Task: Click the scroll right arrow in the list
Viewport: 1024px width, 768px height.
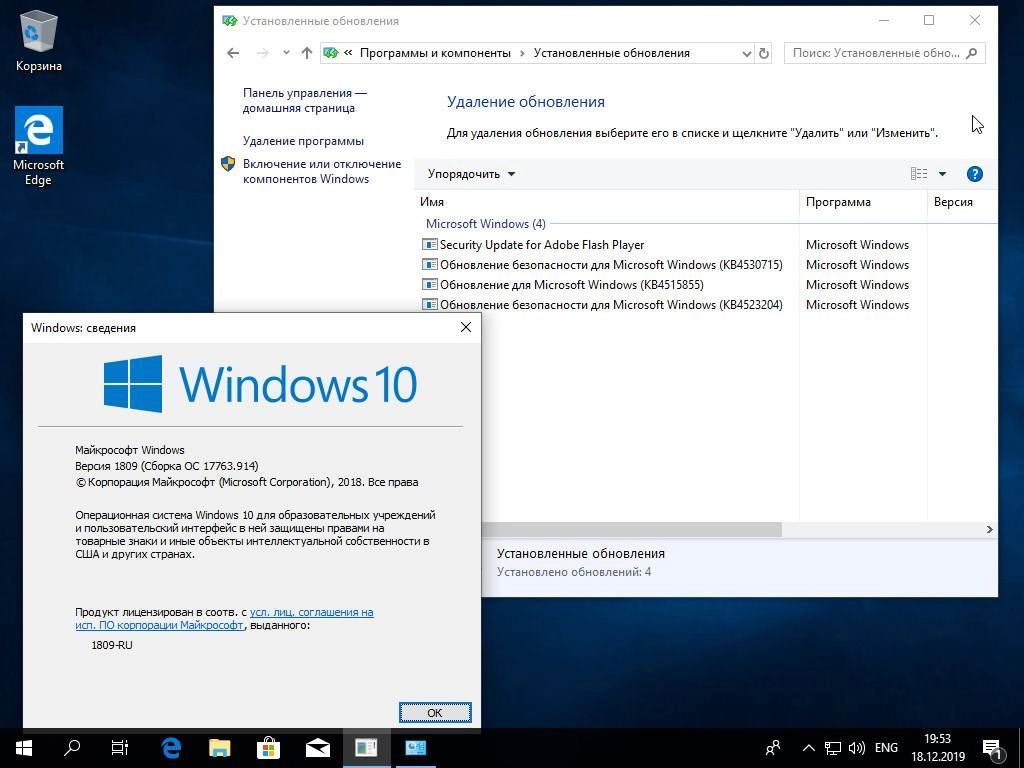Action: pos(989,529)
